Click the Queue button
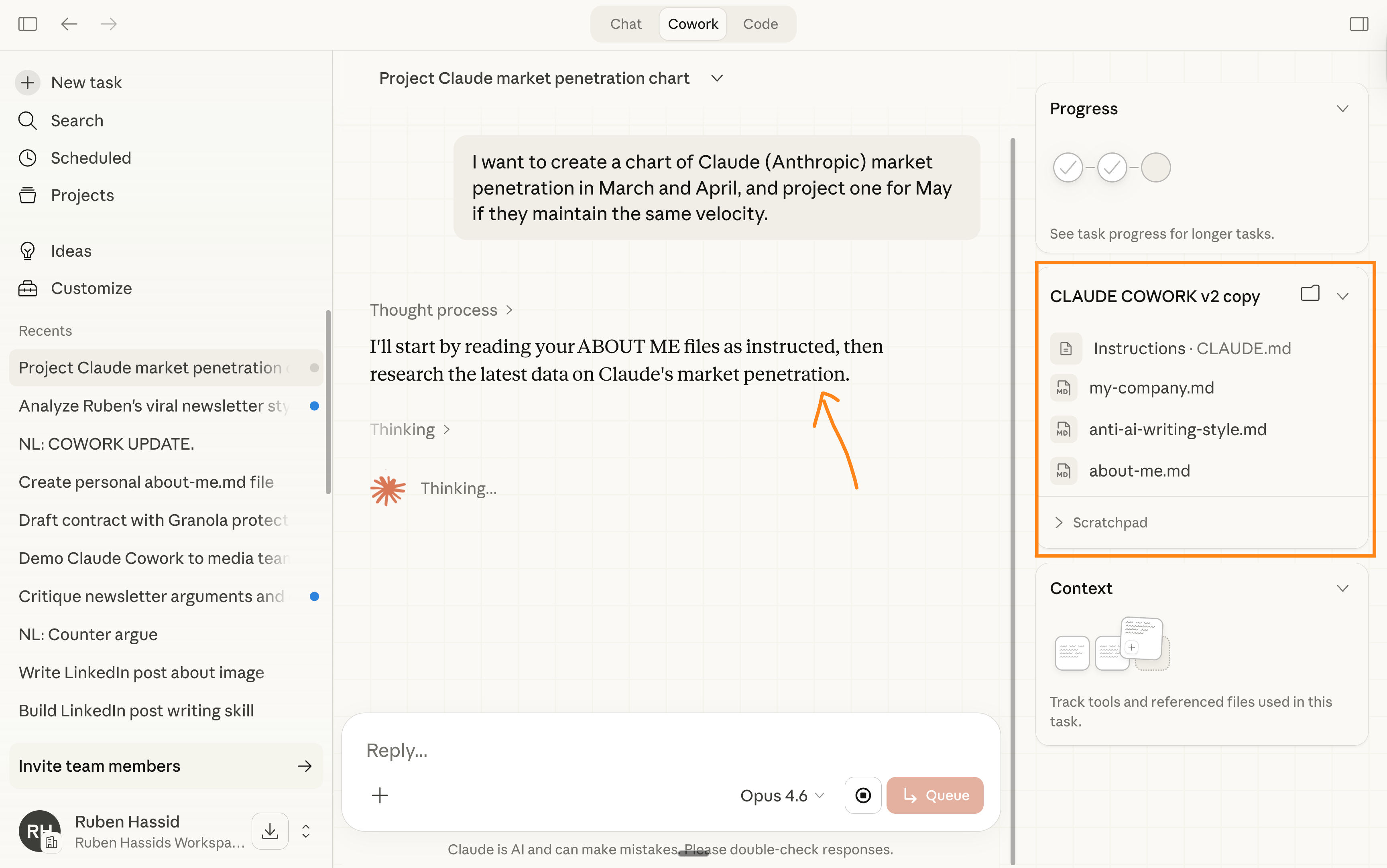Screen dimensions: 1387x868 934,795
